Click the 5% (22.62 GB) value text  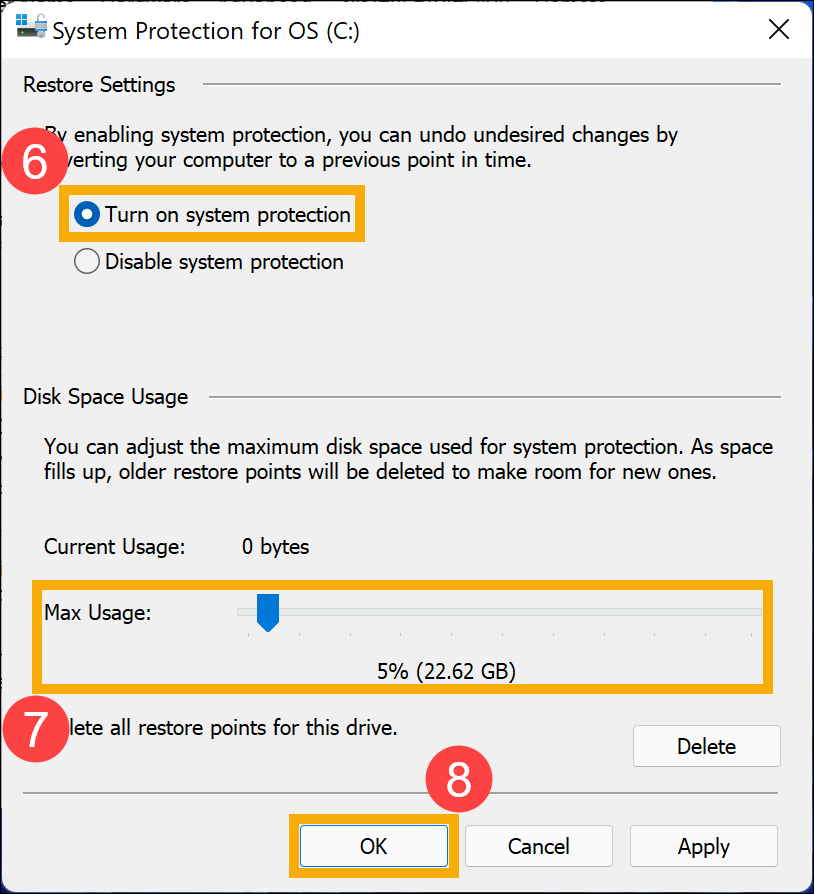446,672
